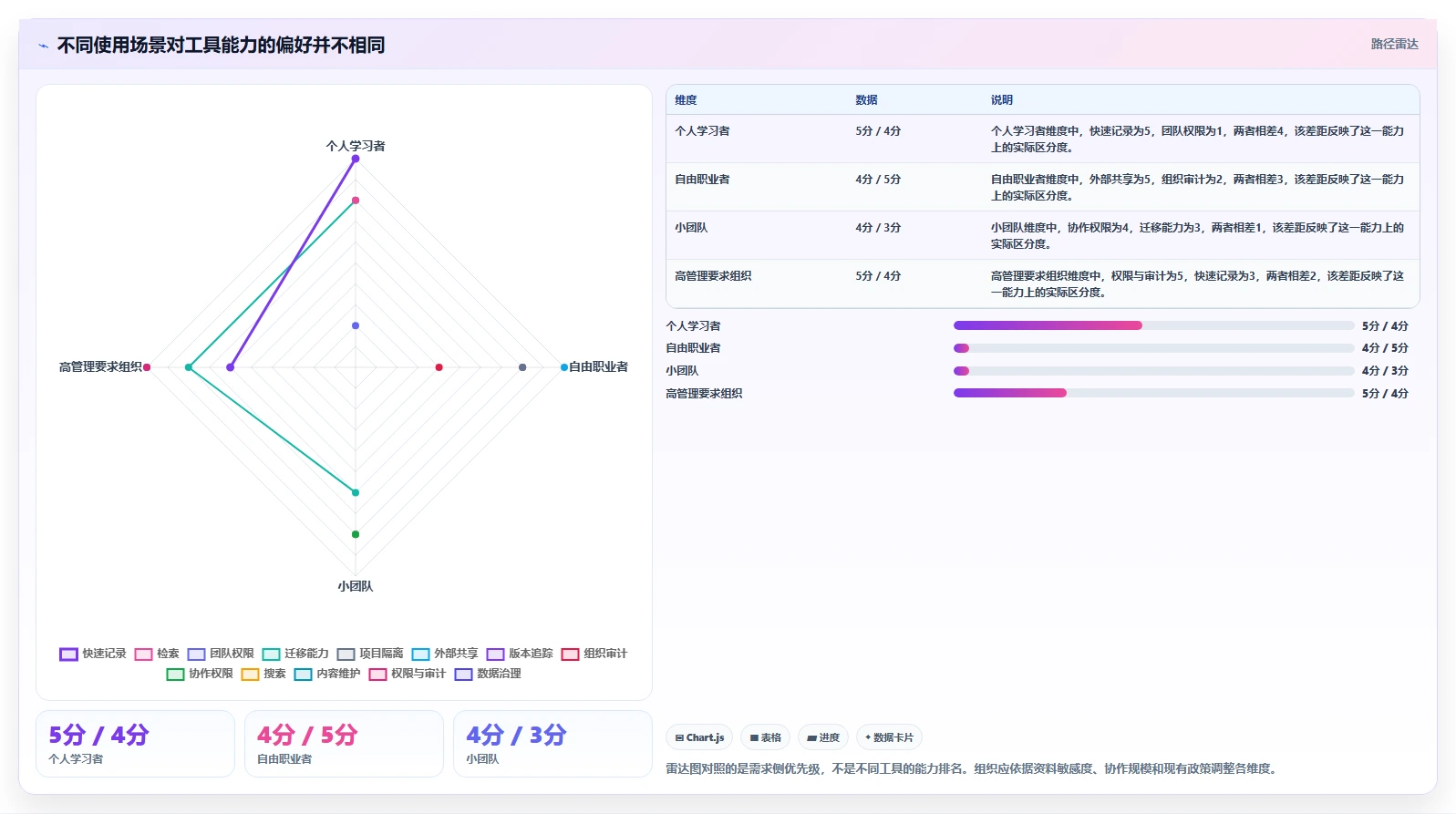Click the orange 搜索 legend swatch

coord(250,675)
